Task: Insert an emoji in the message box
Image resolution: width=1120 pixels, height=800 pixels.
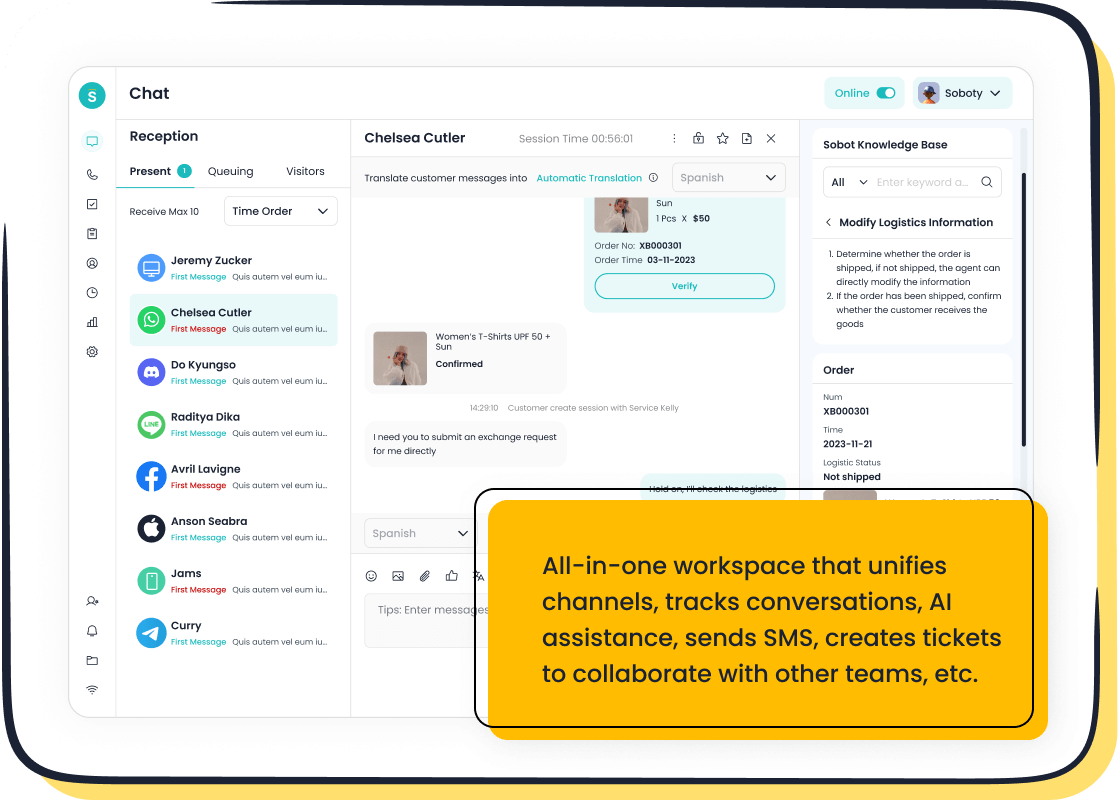Action: coord(371,576)
